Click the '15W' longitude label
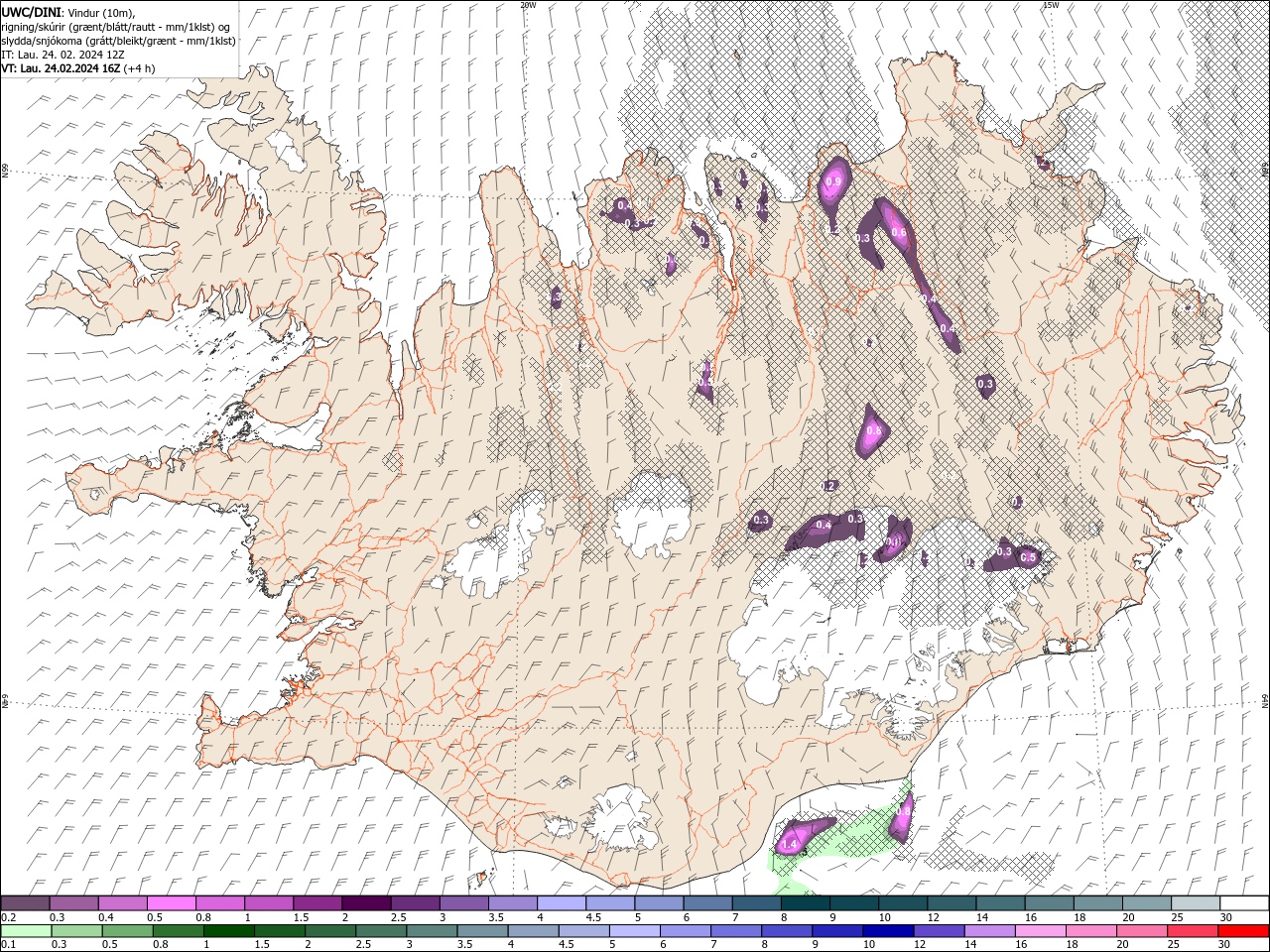This screenshot has height=952, width=1270. [1051, 5]
